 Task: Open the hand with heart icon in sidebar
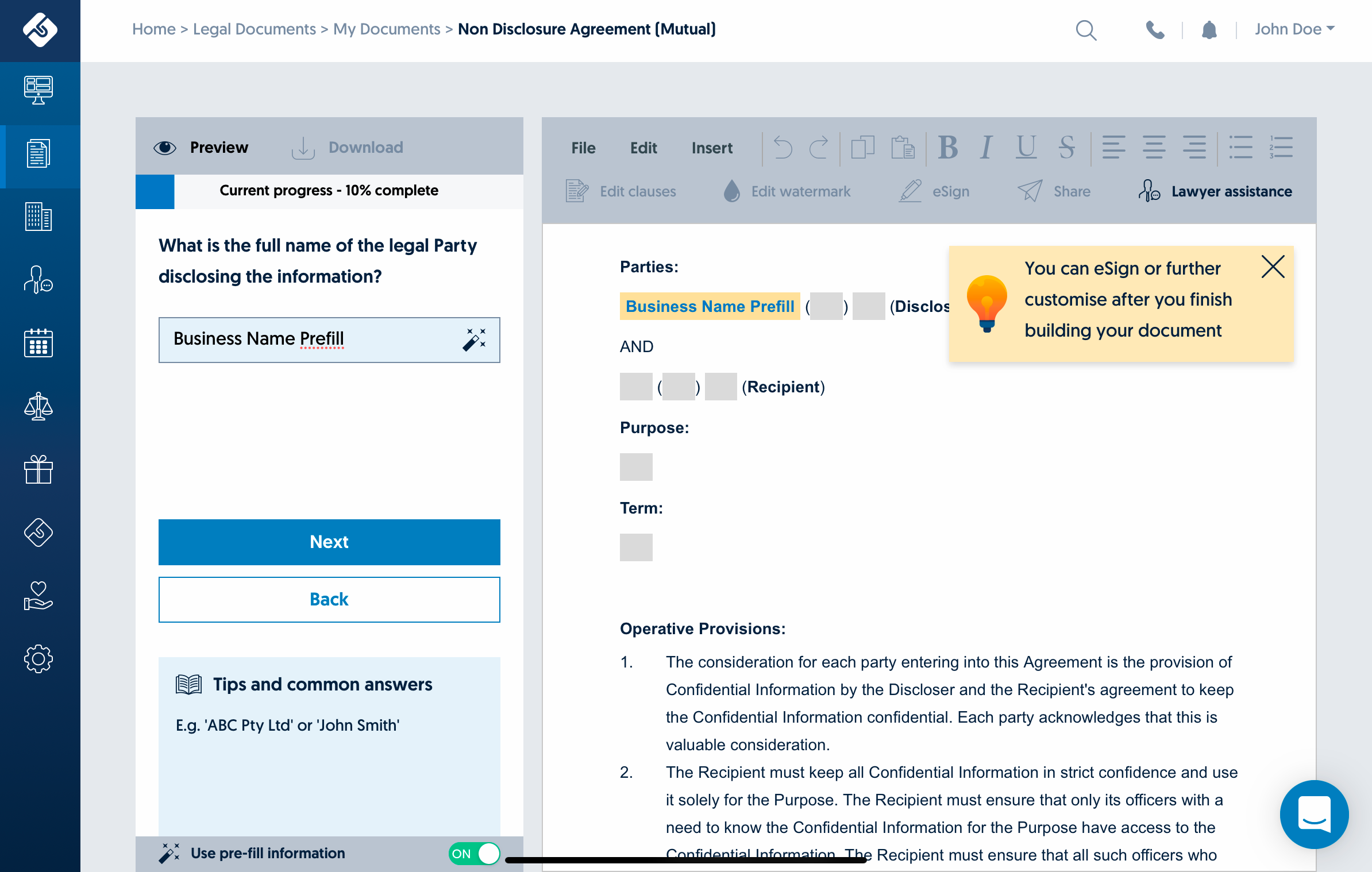pyautogui.click(x=38, y=596)
